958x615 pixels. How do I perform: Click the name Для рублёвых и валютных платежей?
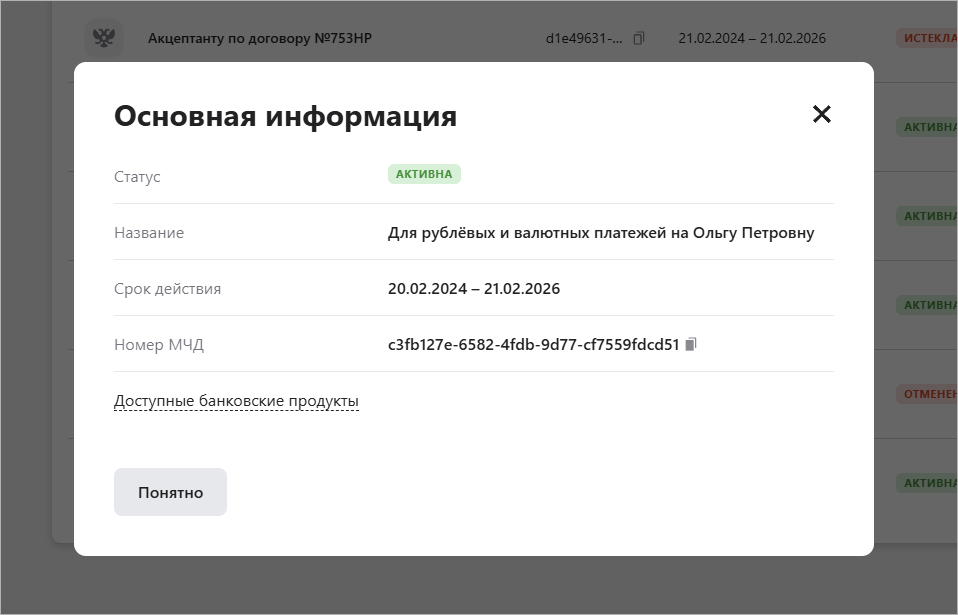(x=600, y=233)
